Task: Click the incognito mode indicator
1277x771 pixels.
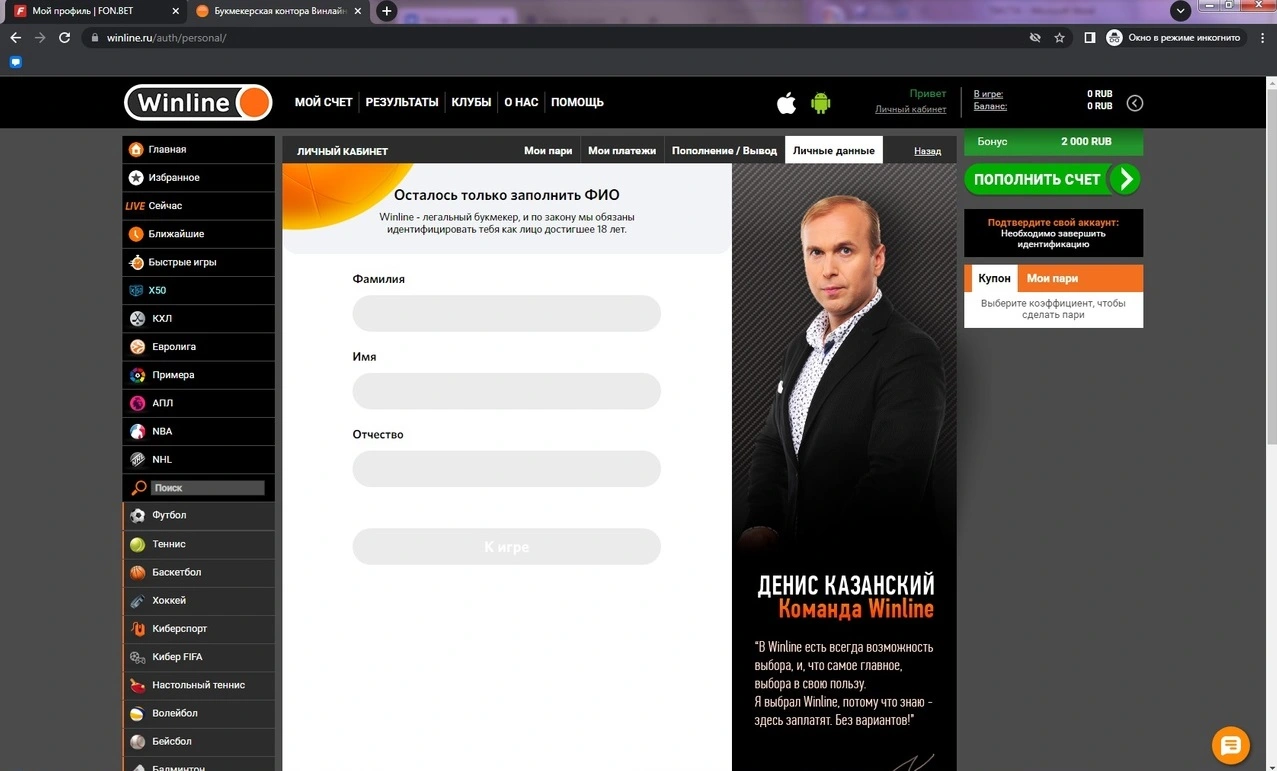Action: (1175, 38)
